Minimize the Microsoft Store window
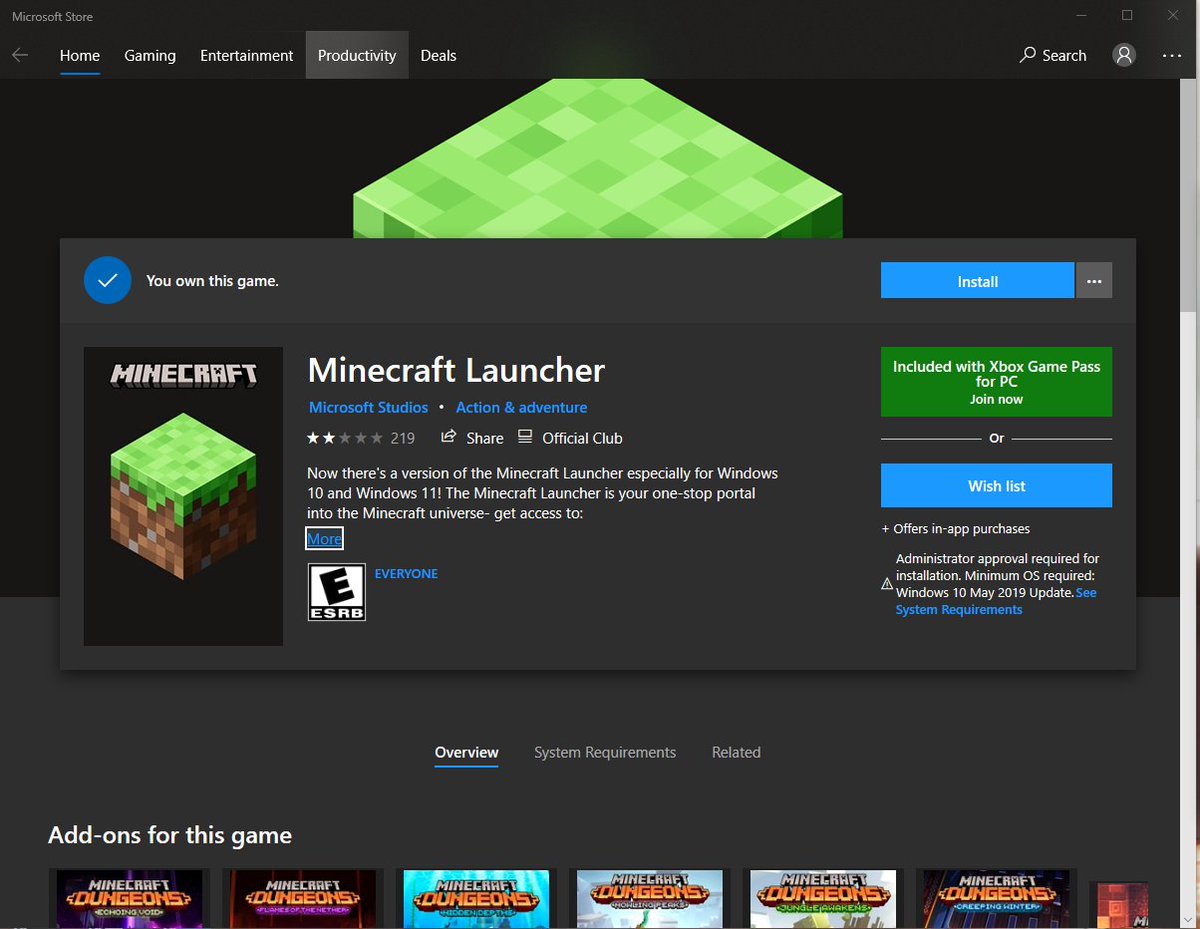 pyautogui.click(x=1081, y=15)
